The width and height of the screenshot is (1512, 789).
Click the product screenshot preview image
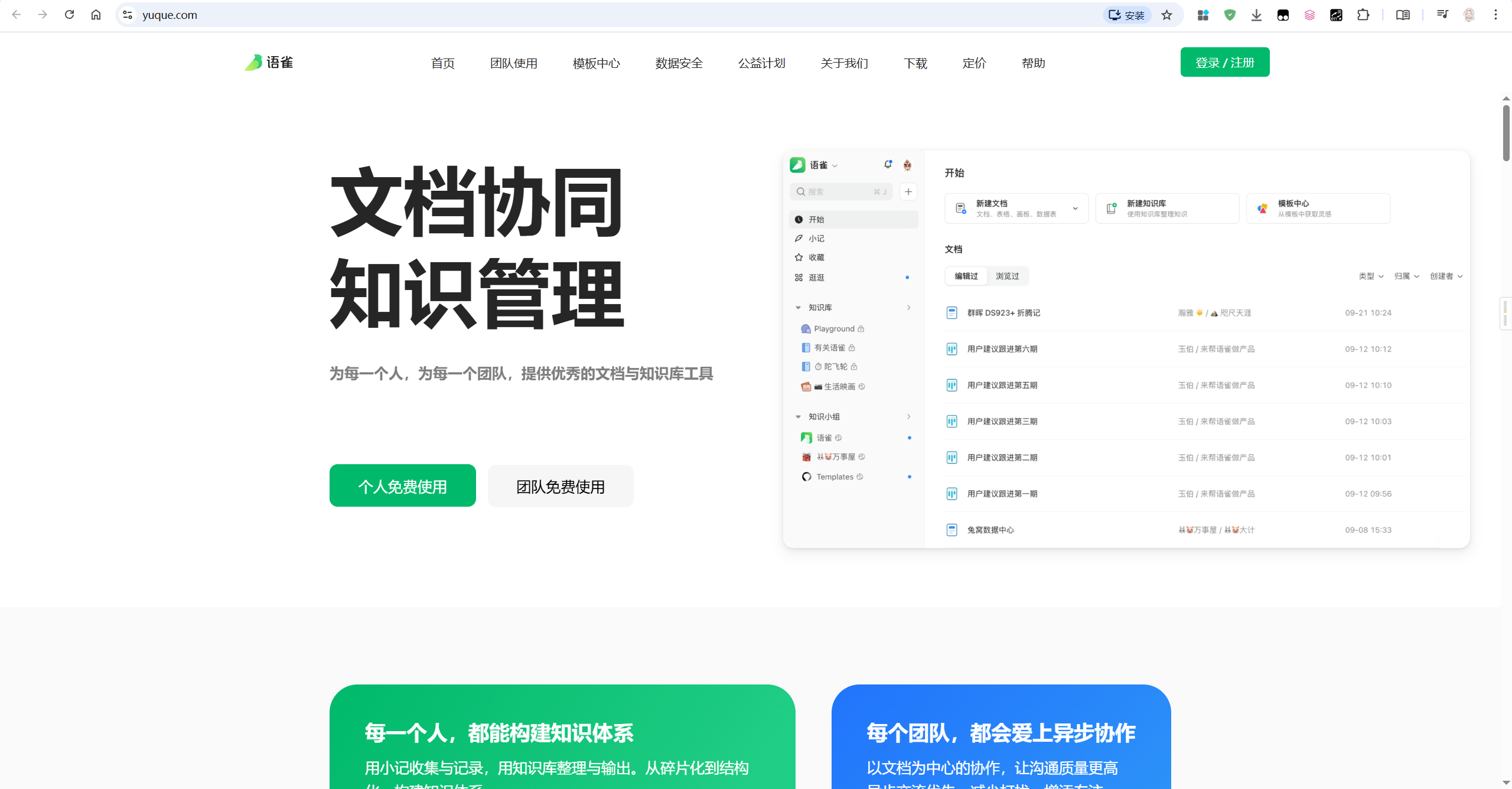(x=1126, y=349)
